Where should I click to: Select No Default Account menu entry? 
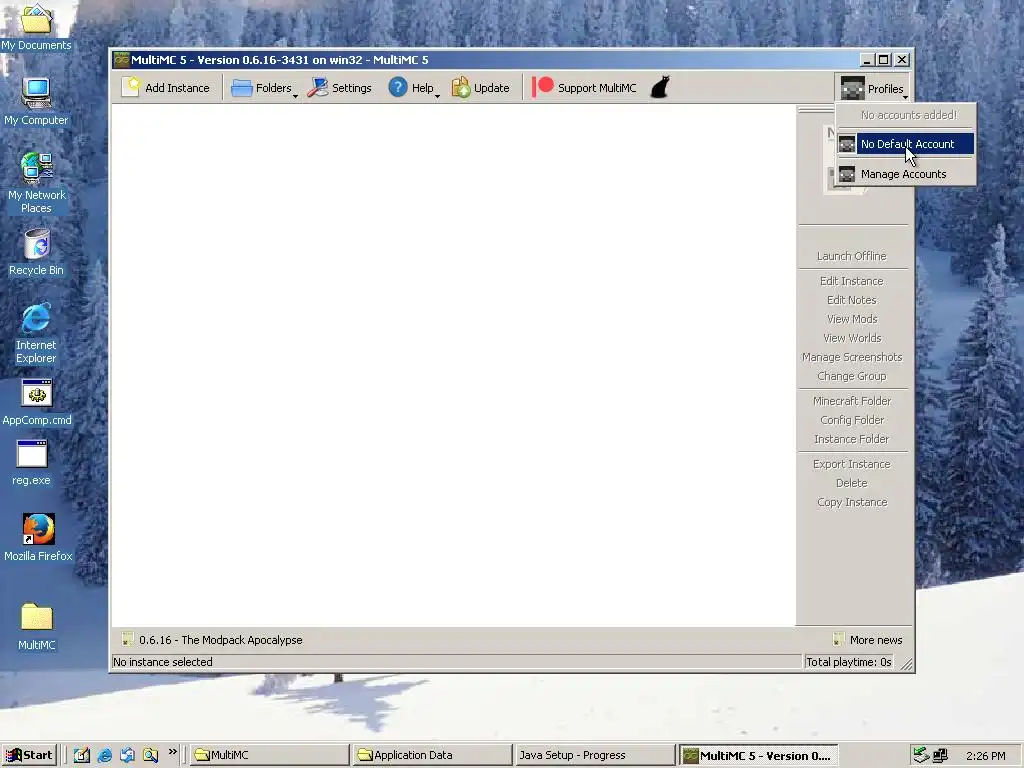pos(906,144)
